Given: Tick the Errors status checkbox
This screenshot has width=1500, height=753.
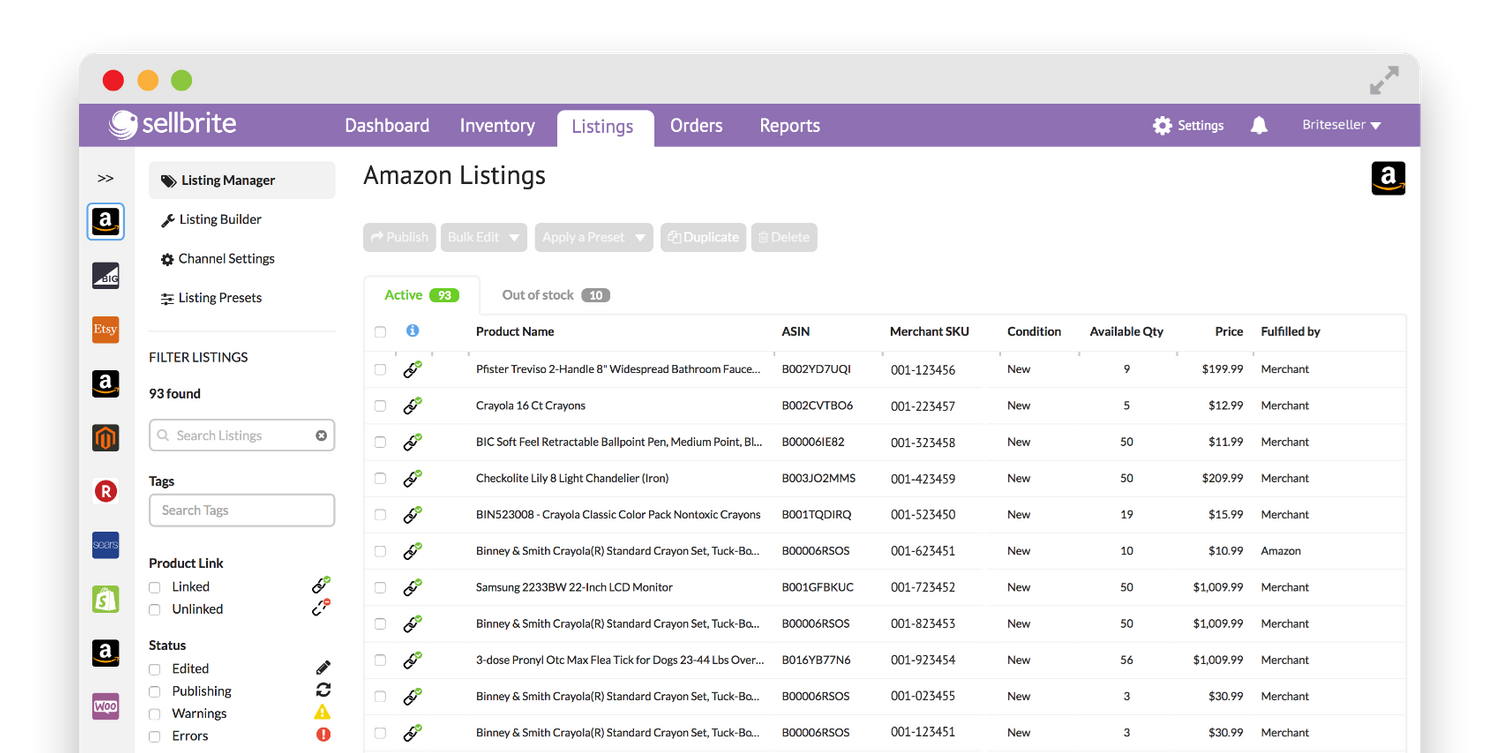Looking at the screenshot, I should [155, 736].
